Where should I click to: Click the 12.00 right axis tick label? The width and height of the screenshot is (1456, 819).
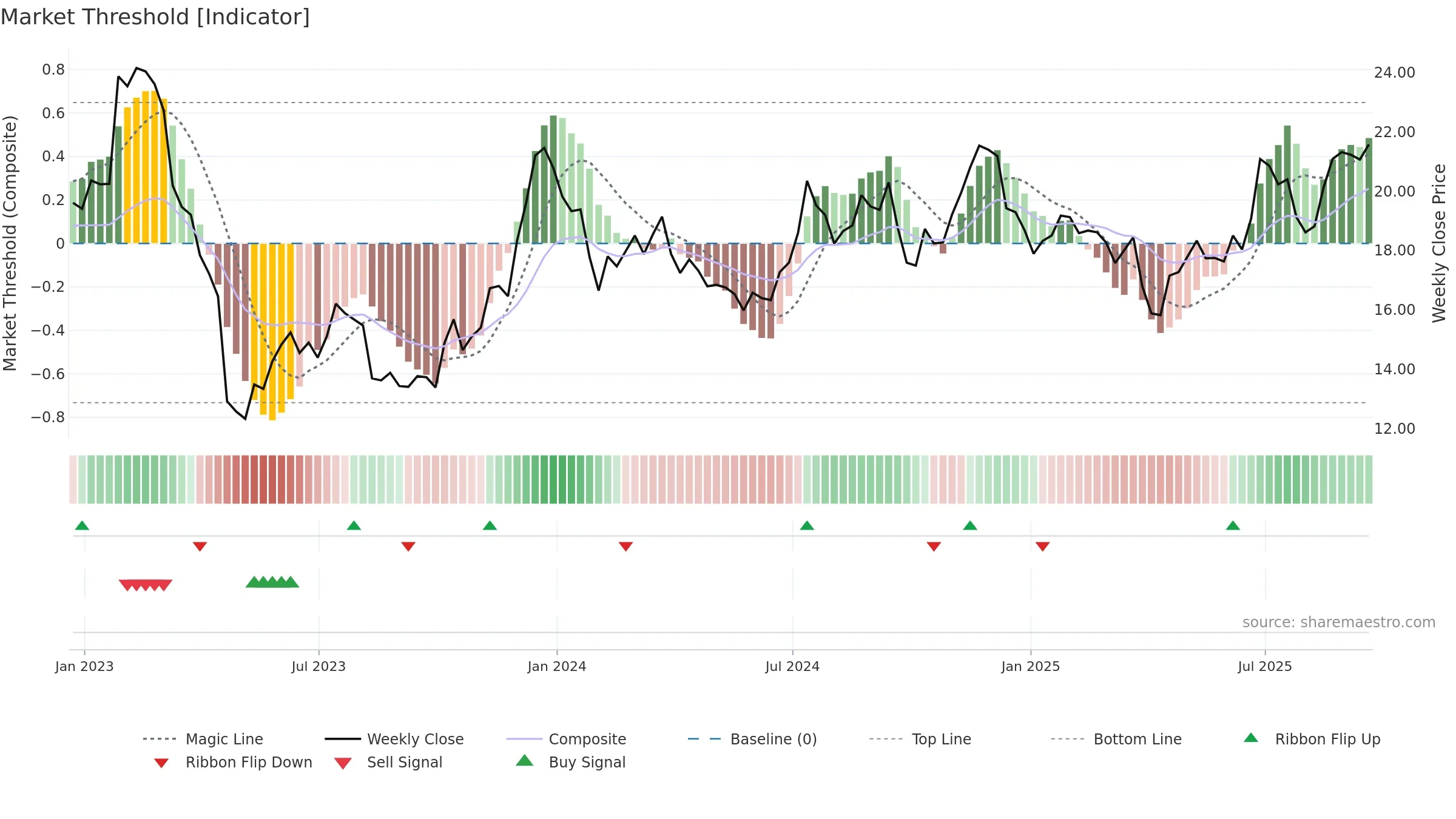click(1395, 429)
